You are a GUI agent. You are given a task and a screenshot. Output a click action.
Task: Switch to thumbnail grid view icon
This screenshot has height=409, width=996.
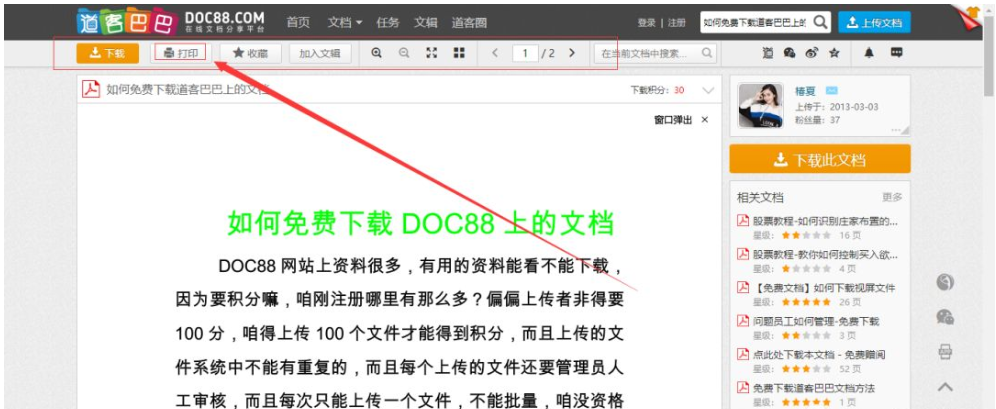[459, 53]
